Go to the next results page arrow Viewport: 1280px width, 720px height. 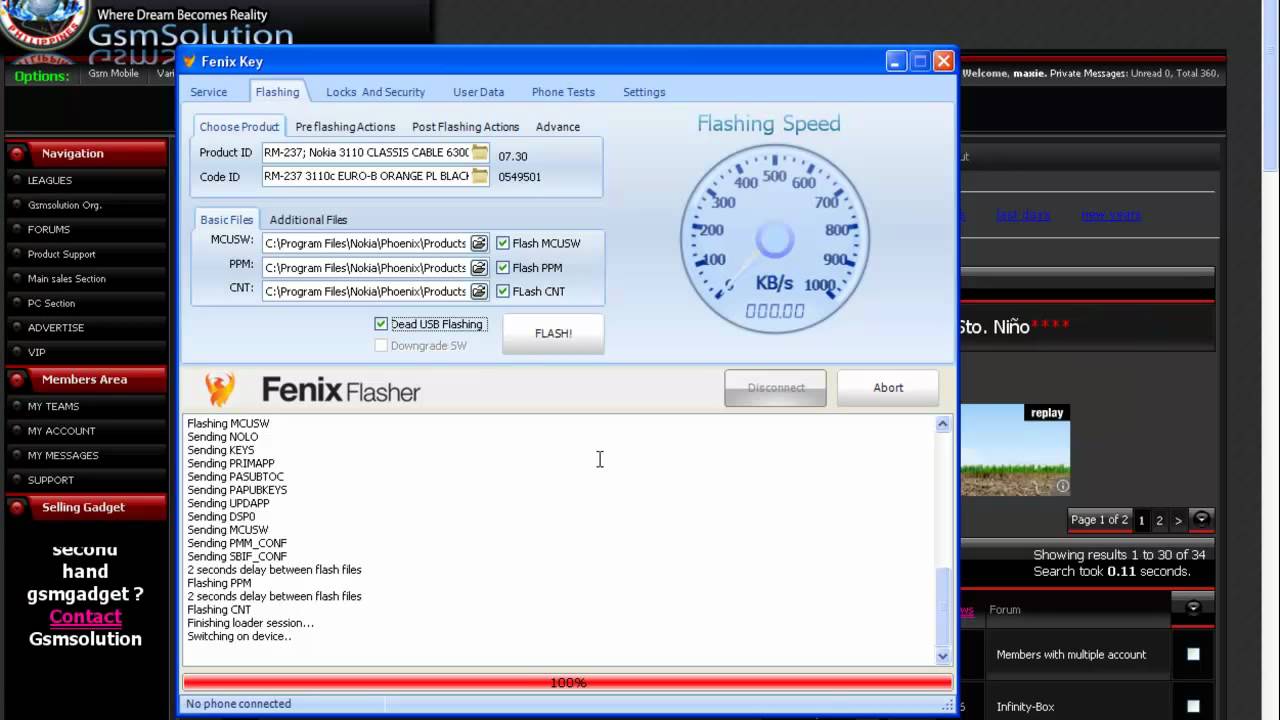[x=1178, y=520]
